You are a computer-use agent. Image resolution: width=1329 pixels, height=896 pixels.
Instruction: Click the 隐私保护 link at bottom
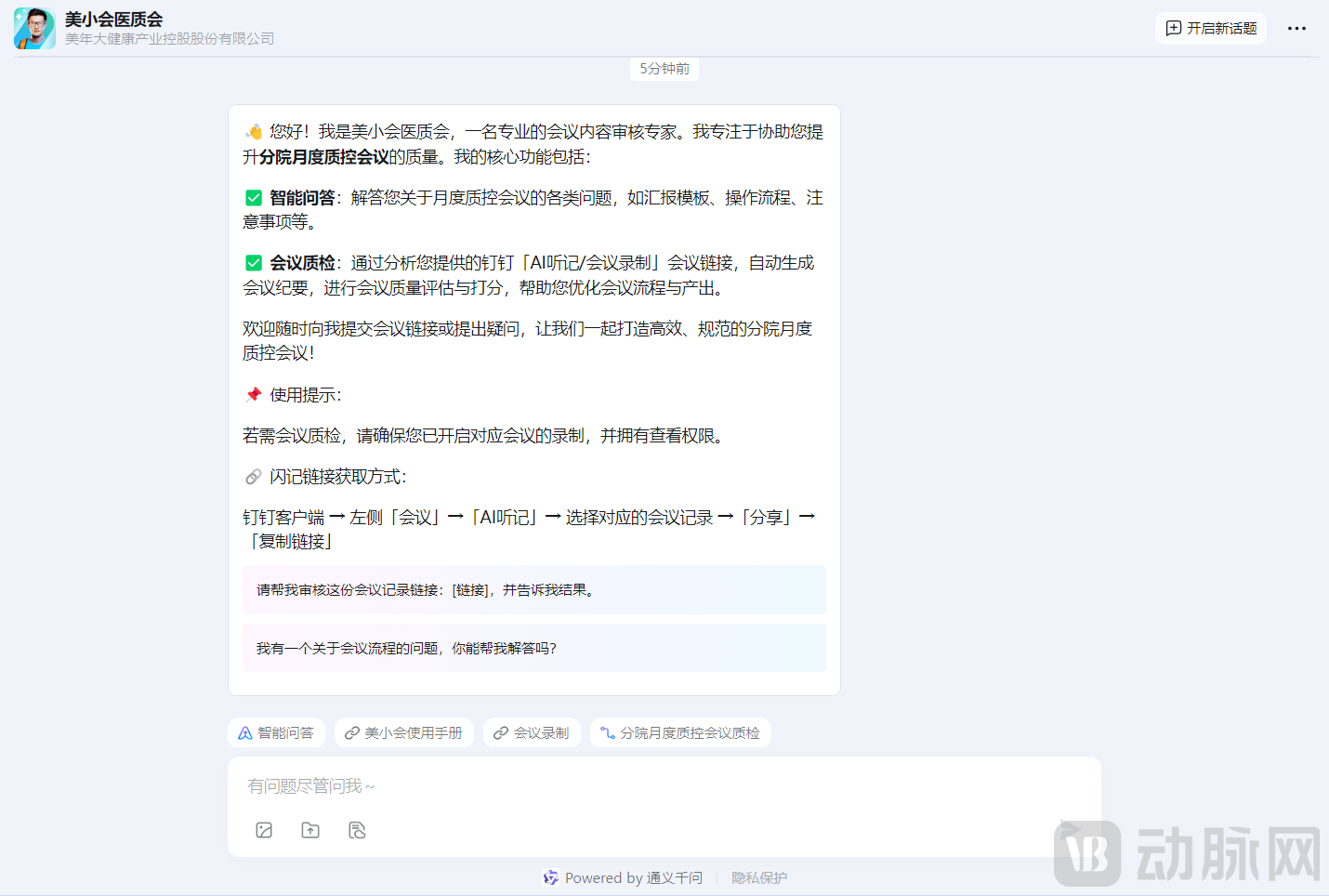click(x=758, y=877)
